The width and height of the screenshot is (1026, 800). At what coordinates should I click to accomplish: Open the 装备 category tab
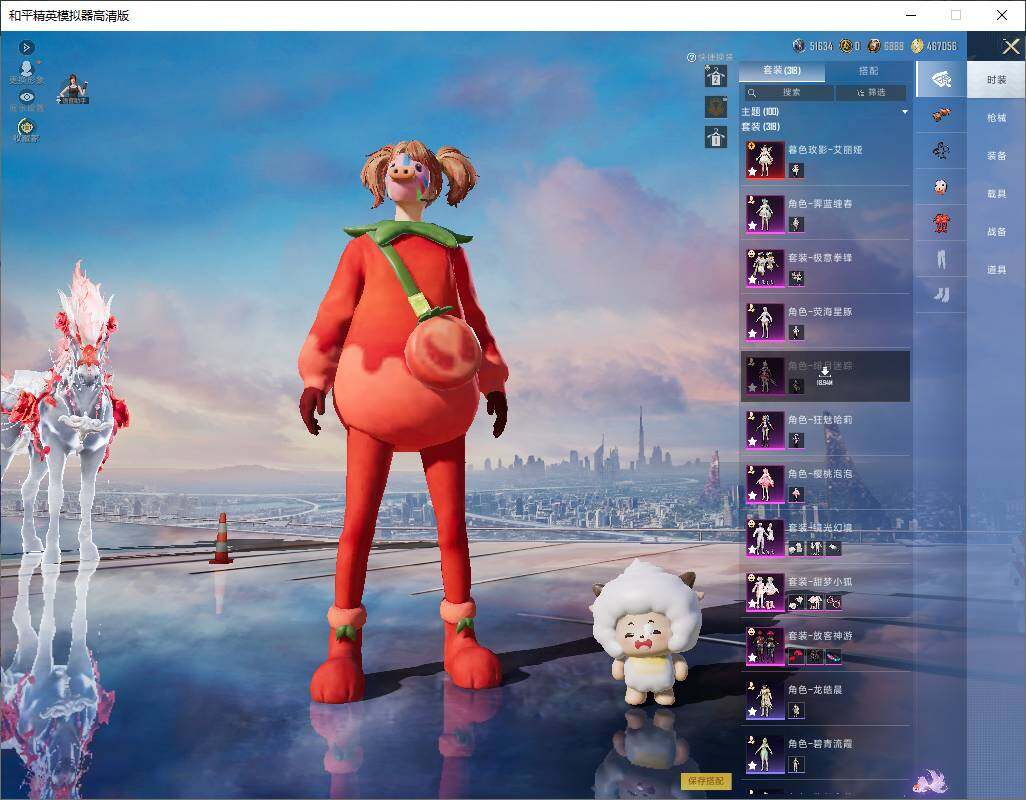(996, 156)
